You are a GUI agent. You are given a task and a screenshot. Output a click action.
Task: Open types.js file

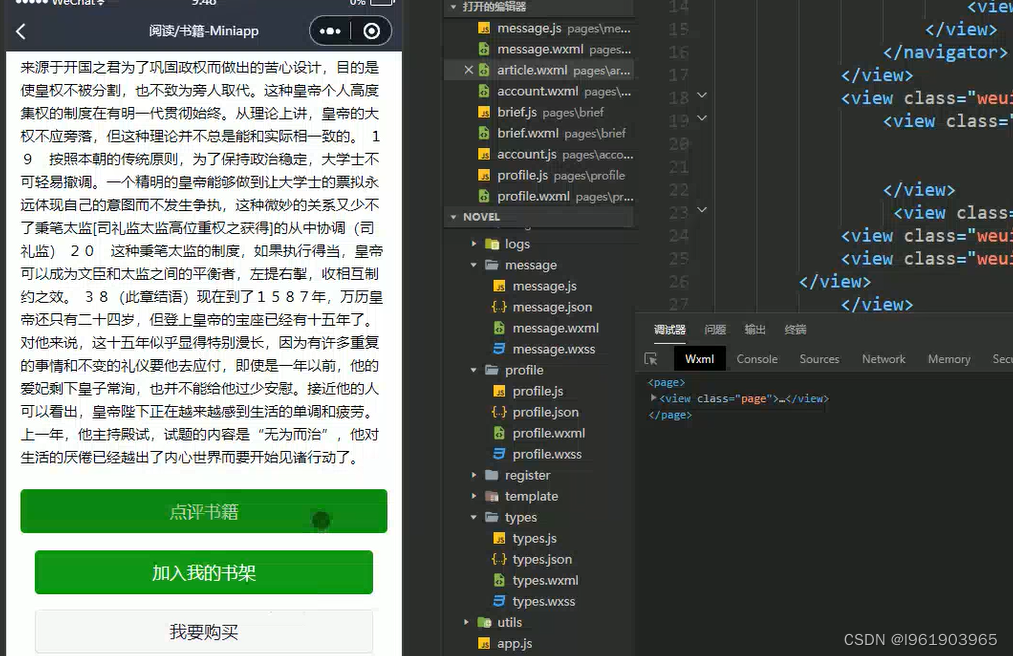(x=534, y=538)
